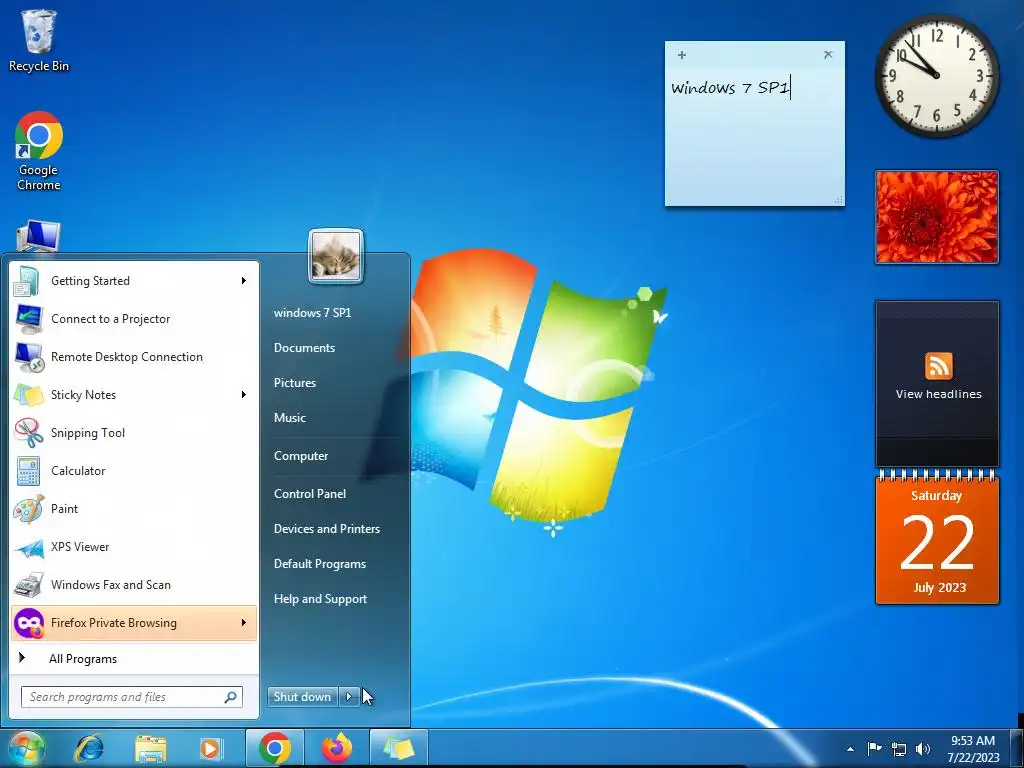This screenshot has width=1024, height=768.
Task: Click the search magnifier icon
Action: click(231, 697)
